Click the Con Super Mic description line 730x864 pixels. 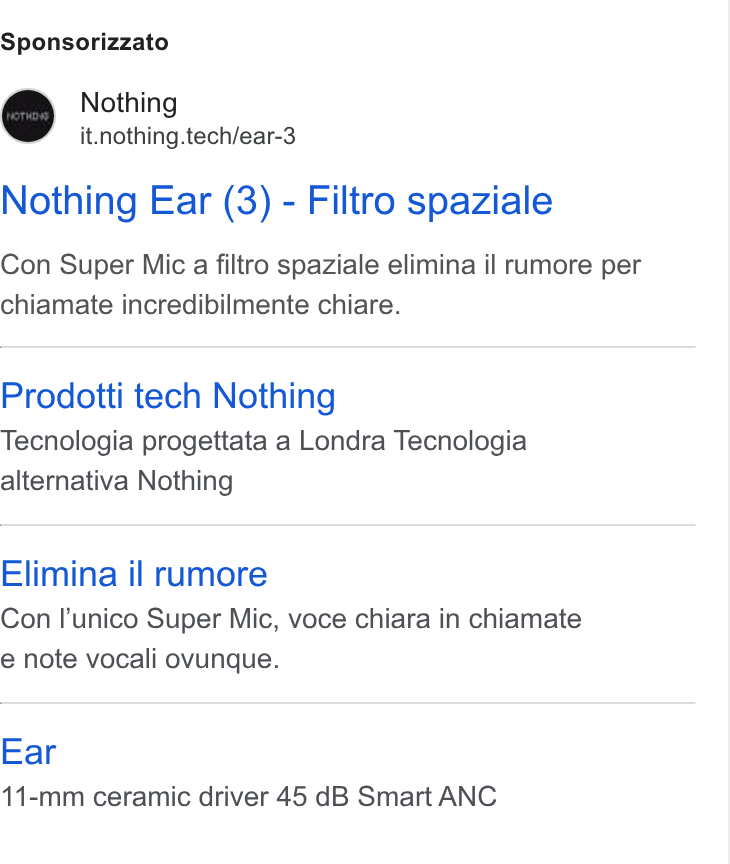[x=321, y=265]
